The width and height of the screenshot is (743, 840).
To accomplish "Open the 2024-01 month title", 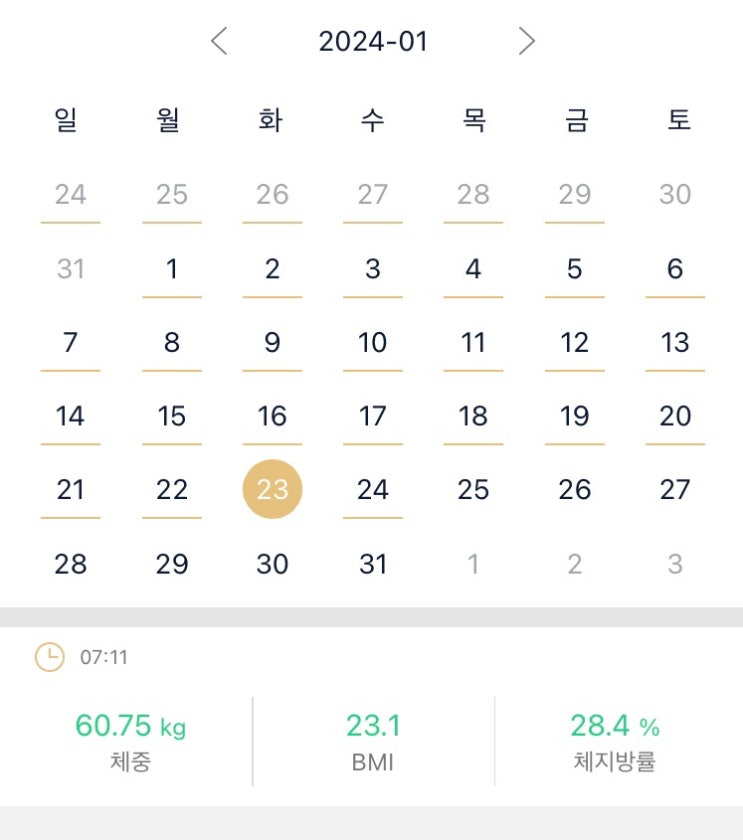I will tap(373, 41).
